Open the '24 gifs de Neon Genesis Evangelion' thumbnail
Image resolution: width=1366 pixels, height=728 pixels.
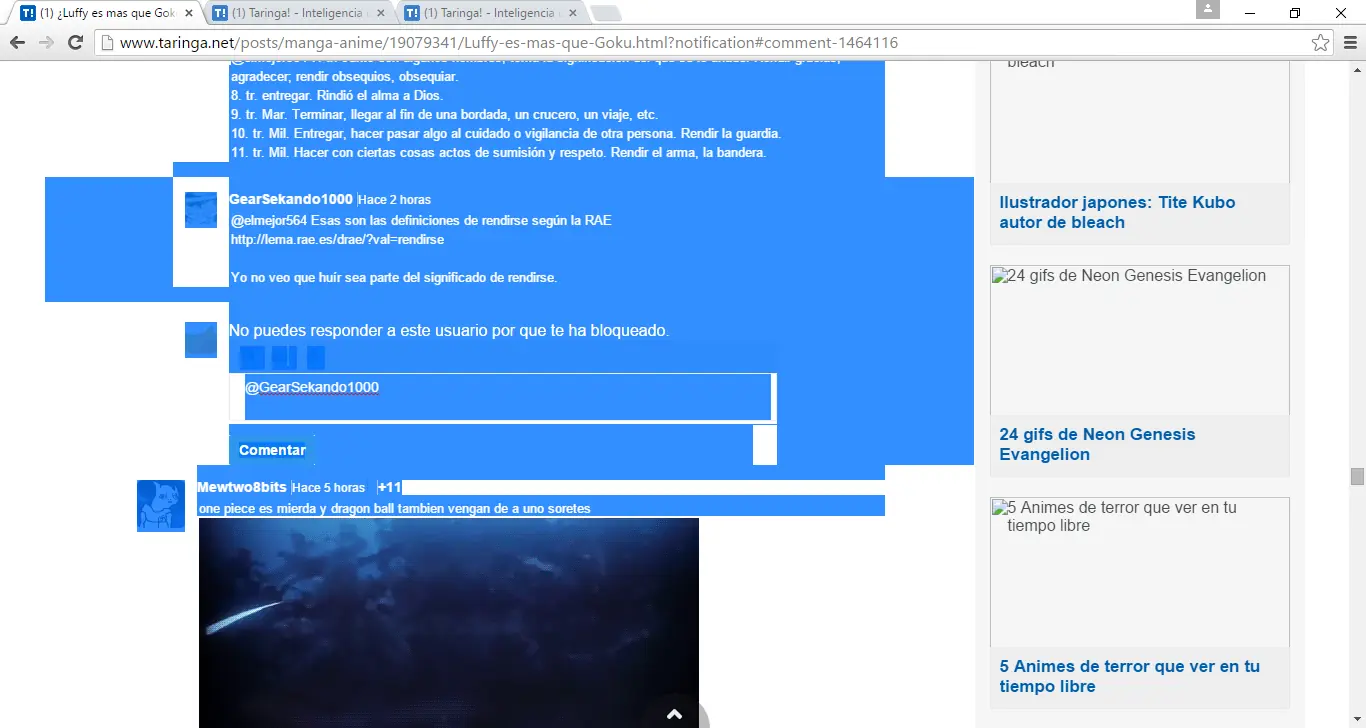click(1140, 340)
